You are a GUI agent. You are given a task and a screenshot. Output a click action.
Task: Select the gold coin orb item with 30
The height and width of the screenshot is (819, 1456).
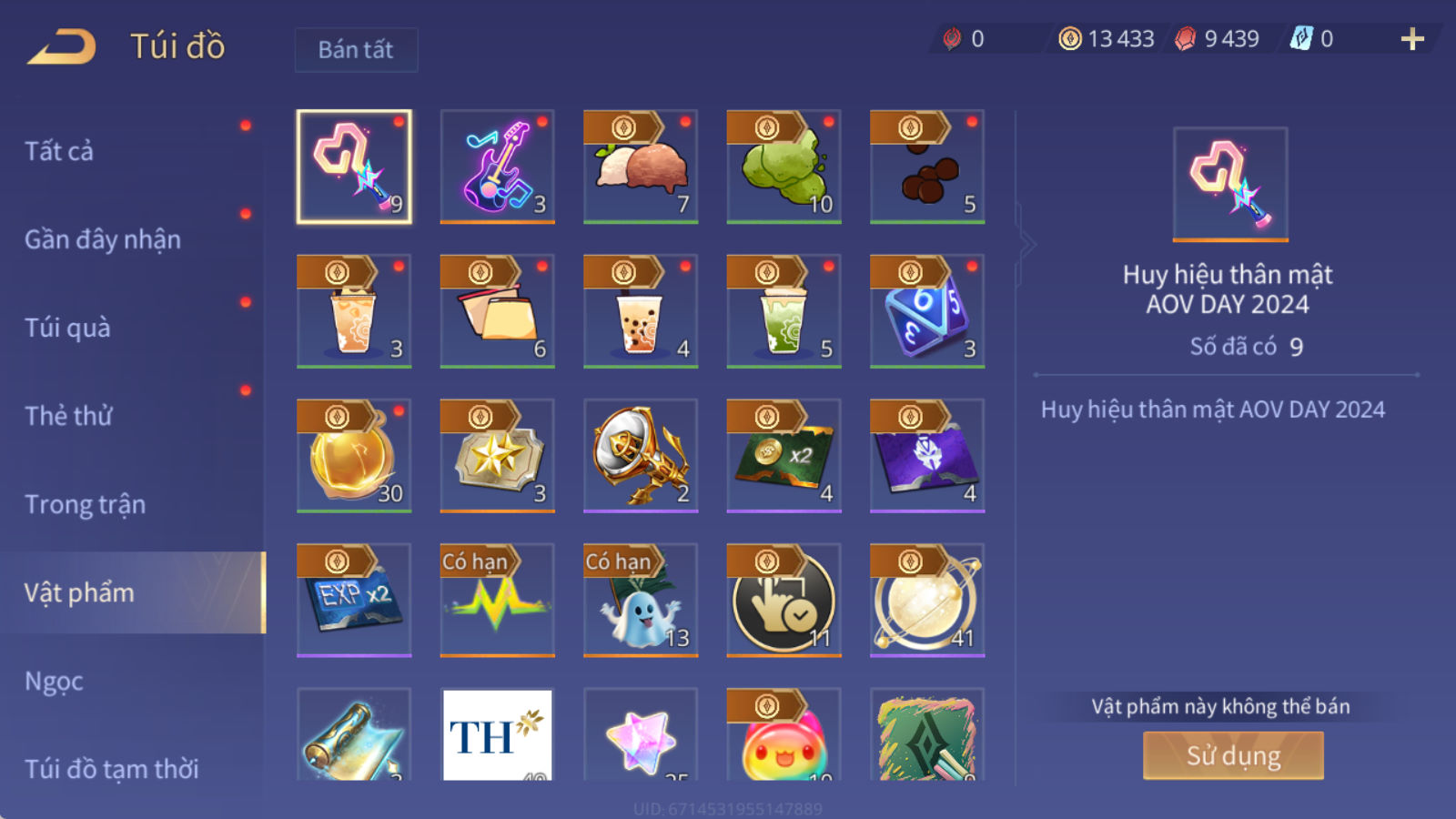[354, 456]
